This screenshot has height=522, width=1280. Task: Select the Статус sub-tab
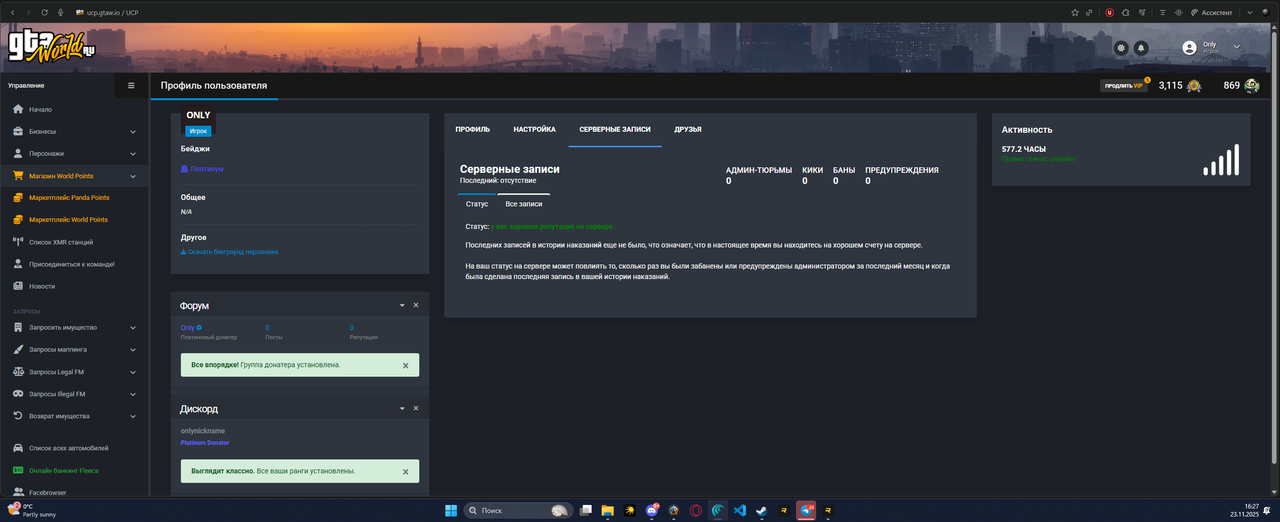[x=477, y=204]
